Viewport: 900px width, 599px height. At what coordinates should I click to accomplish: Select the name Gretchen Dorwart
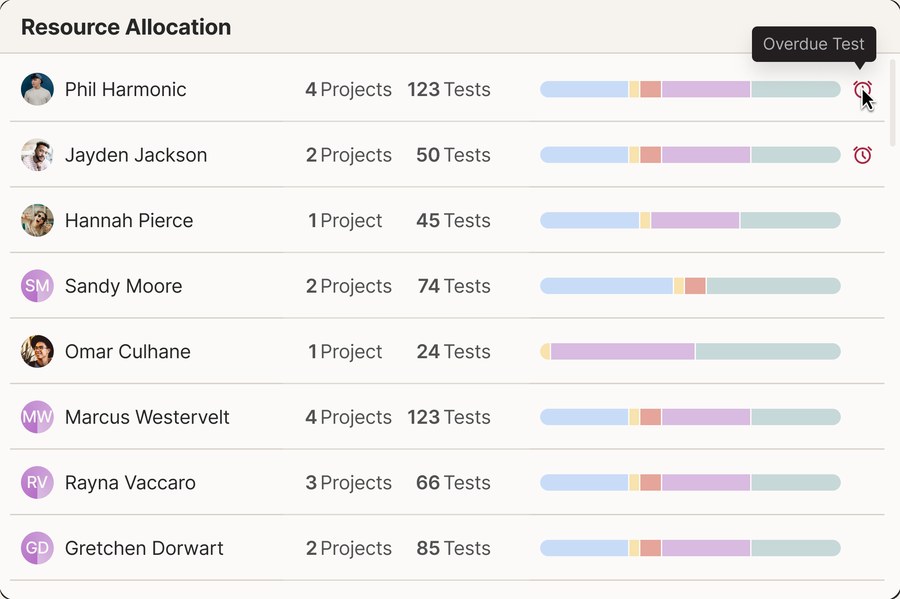coord(144,548)
